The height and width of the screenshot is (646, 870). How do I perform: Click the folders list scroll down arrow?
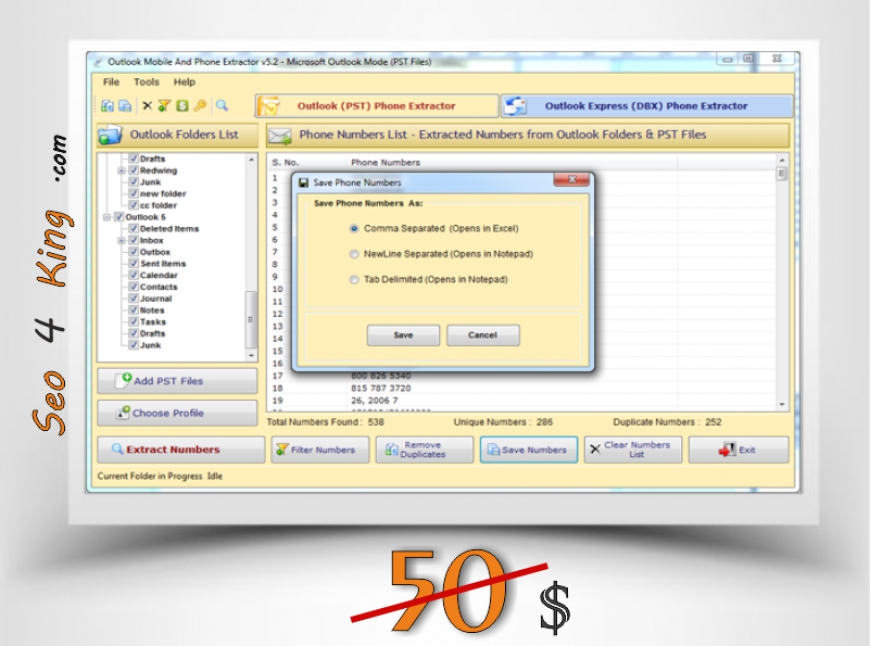click(251, 355)
